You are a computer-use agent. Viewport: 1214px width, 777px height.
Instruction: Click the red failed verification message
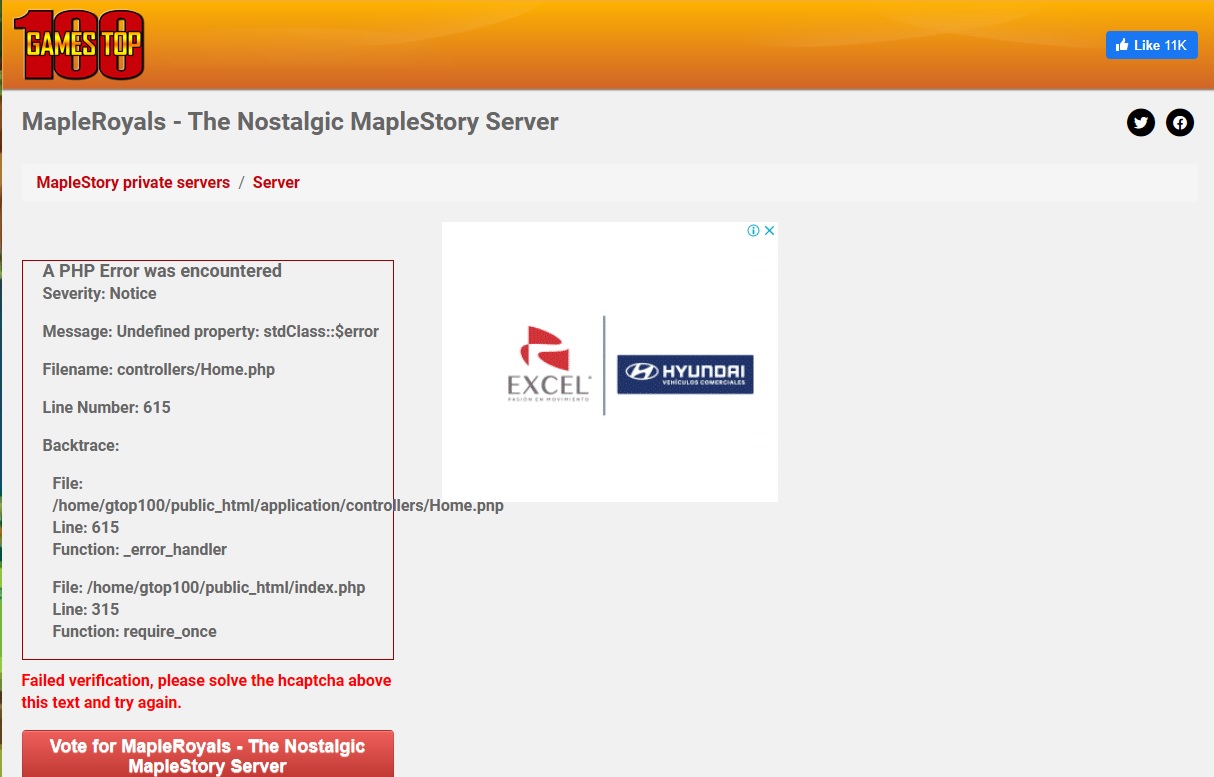206,692
